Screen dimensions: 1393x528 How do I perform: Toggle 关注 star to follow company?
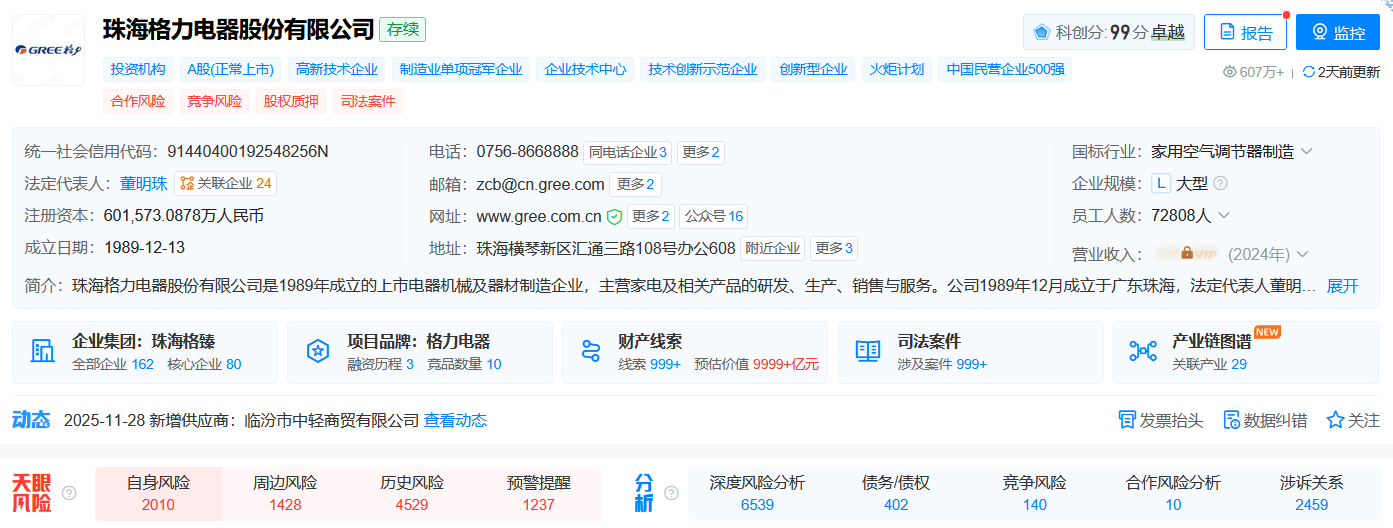click(1335, 420)
